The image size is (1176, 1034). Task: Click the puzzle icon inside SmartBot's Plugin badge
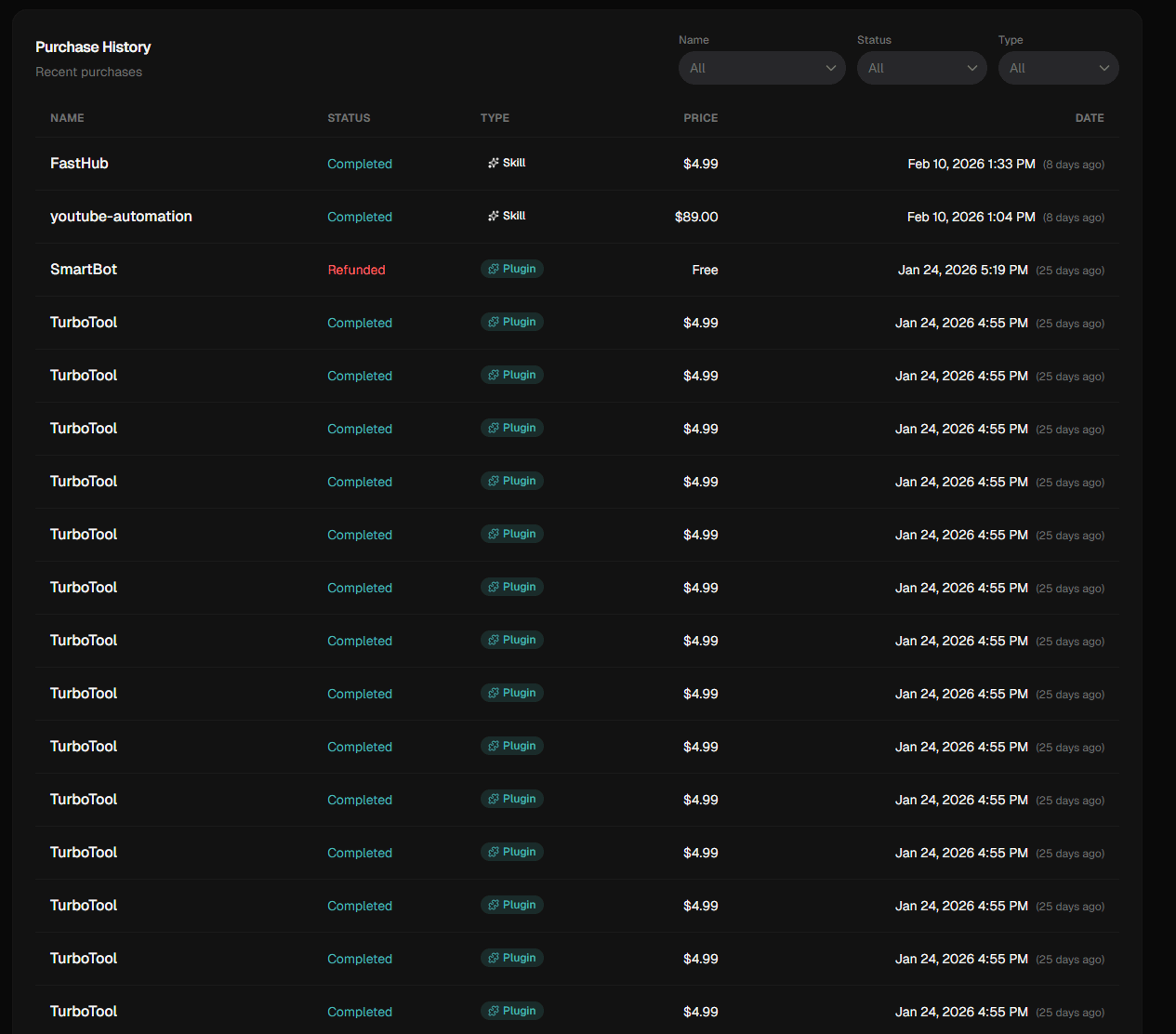[x=492, y=269]
